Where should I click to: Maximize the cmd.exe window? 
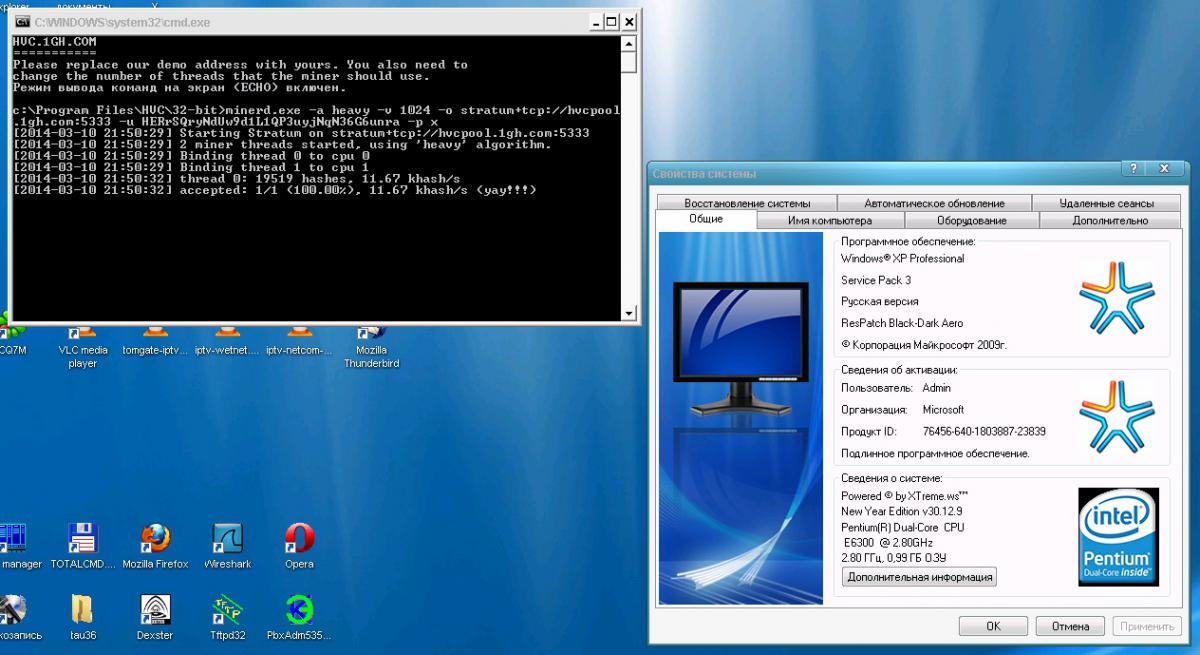613,22
